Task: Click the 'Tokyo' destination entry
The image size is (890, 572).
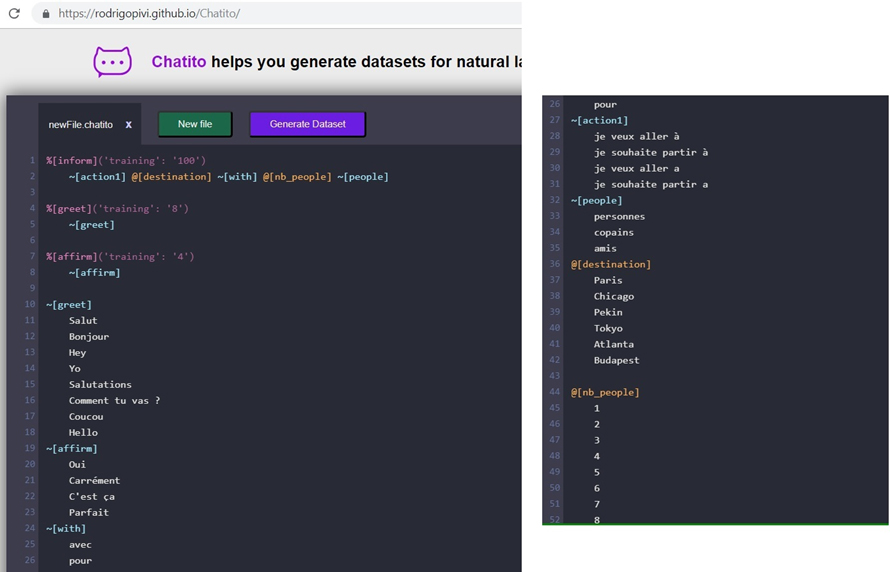Action: click(608, 328)
